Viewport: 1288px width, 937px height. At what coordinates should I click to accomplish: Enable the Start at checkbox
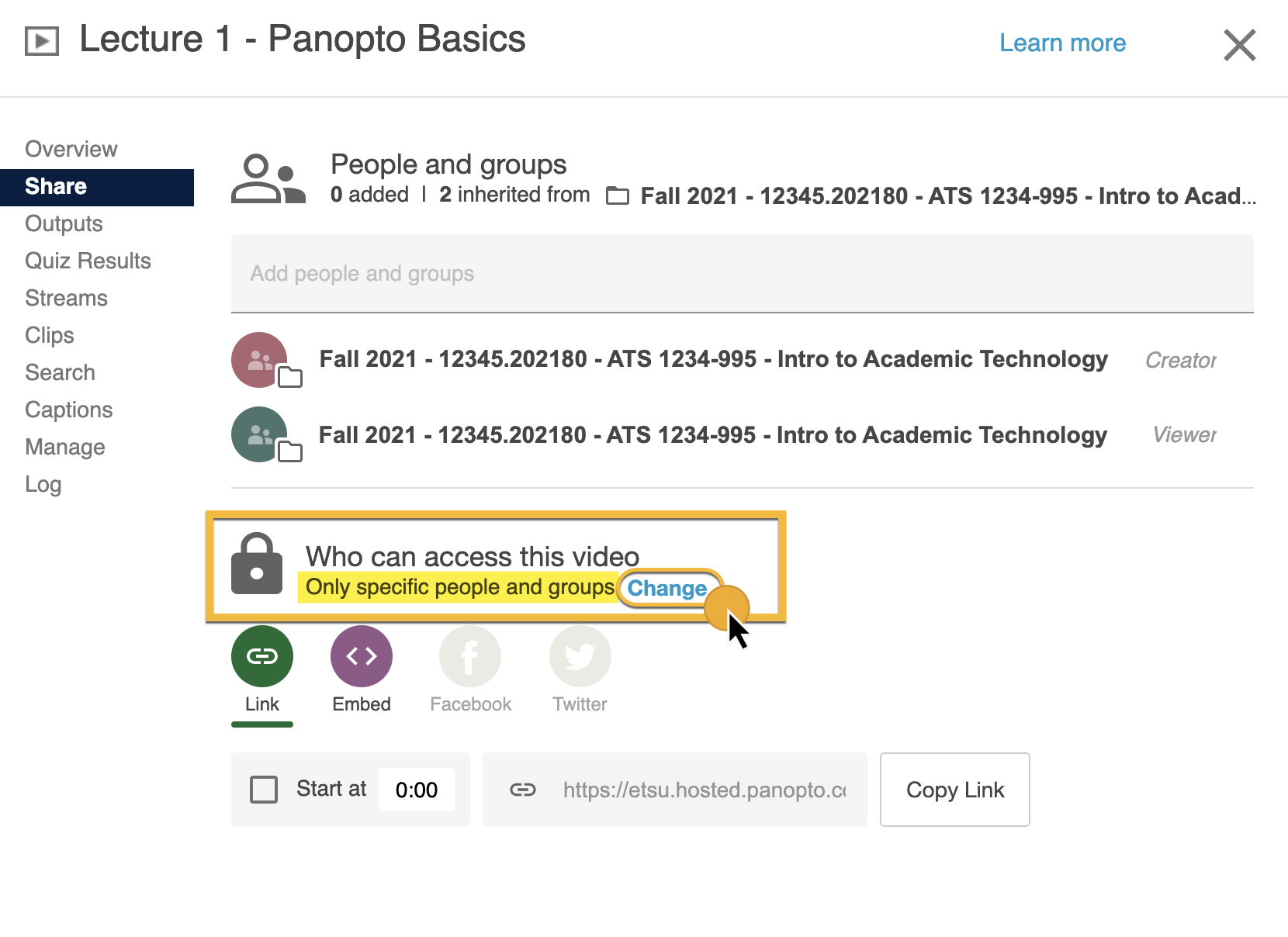tap(264, 790)
